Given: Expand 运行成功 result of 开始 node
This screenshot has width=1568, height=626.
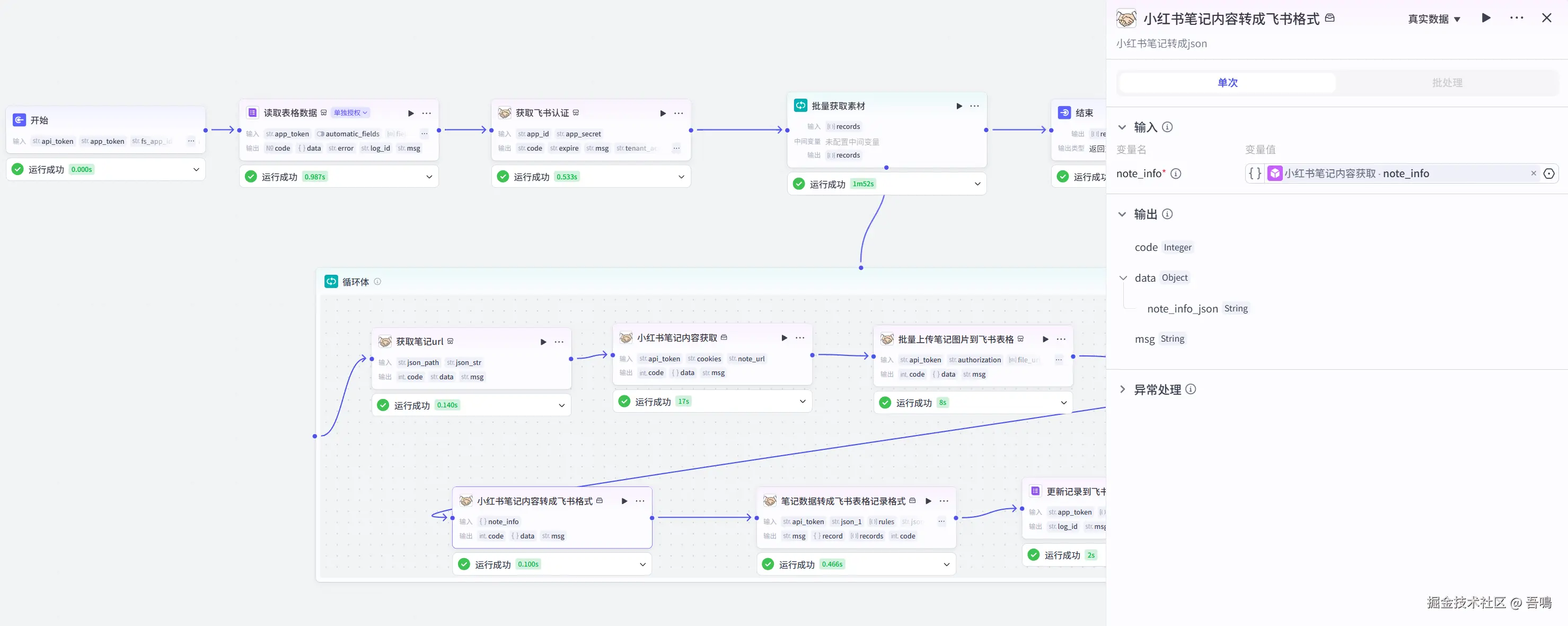Looking at the screenshot, I should (x=196, y=170).
